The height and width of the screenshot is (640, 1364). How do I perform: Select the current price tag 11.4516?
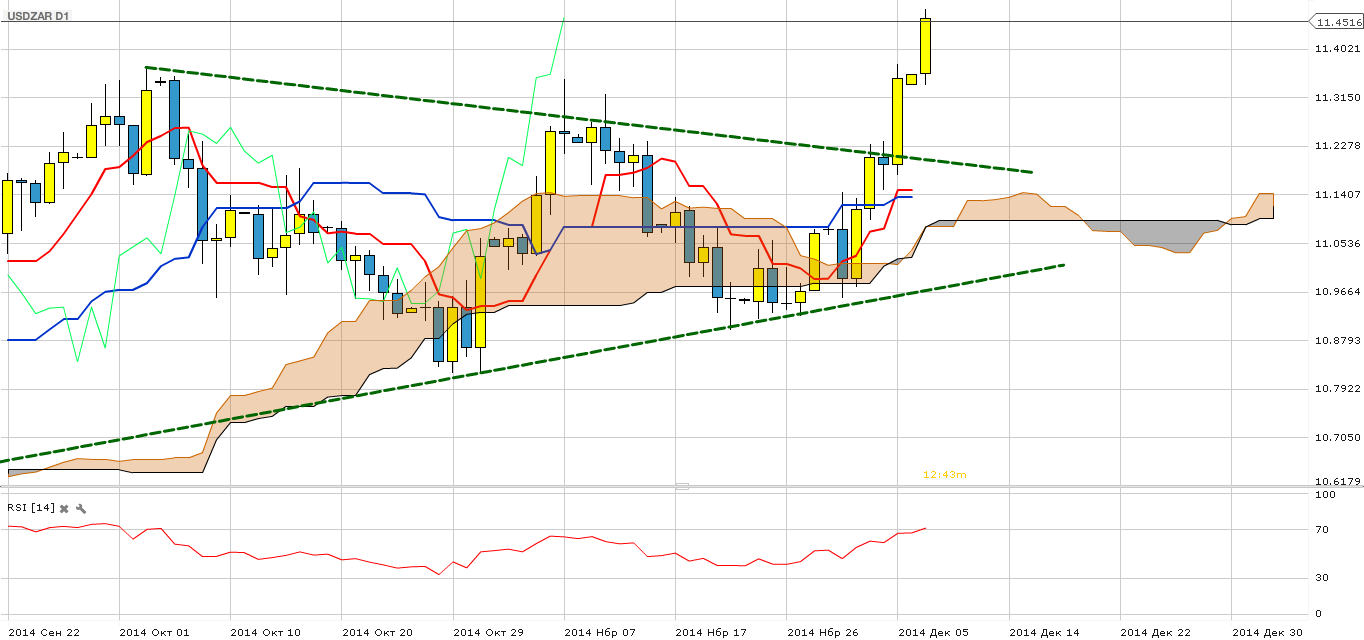tap(1335, 22)
